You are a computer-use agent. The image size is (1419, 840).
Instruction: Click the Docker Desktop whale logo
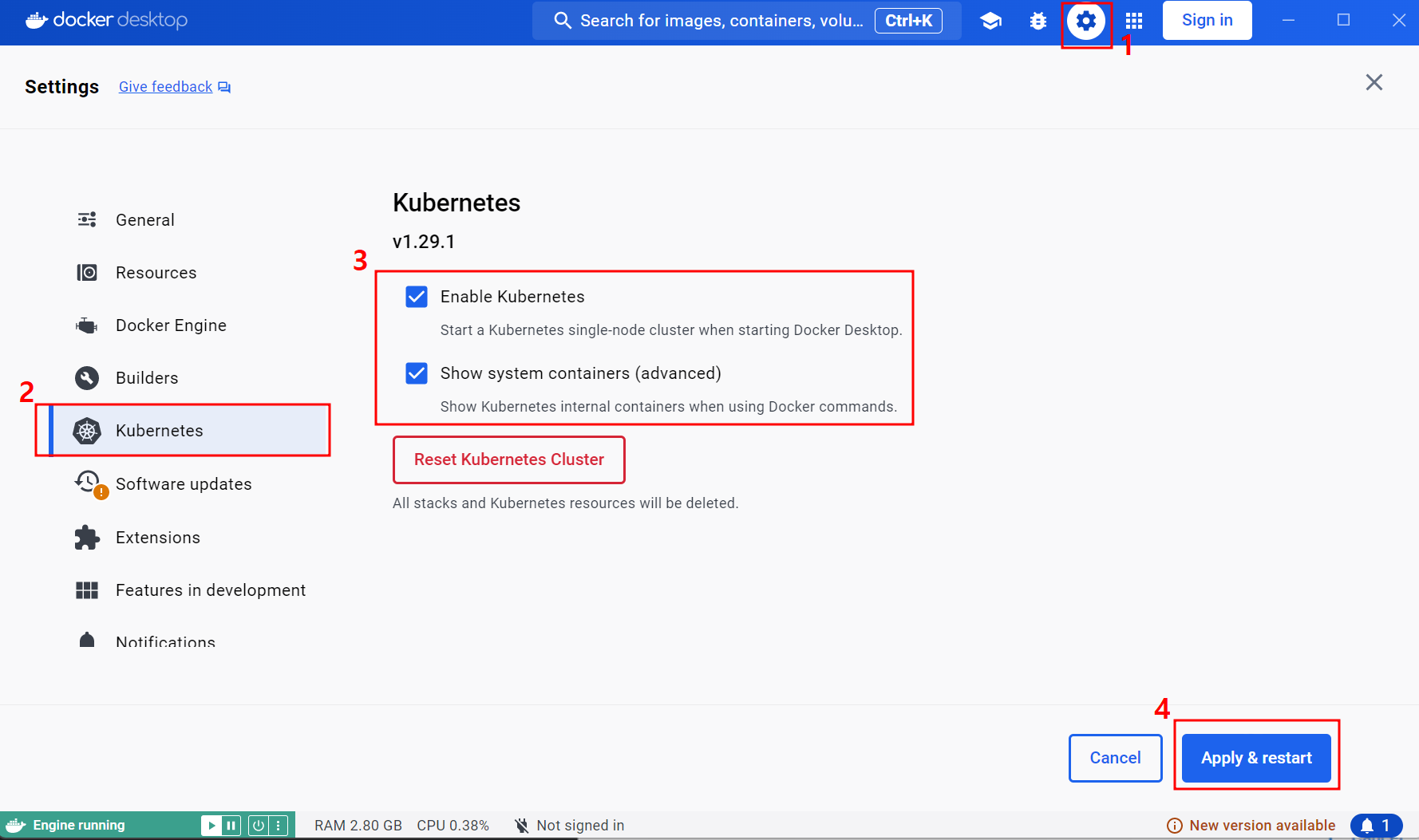tap(38, 20)
